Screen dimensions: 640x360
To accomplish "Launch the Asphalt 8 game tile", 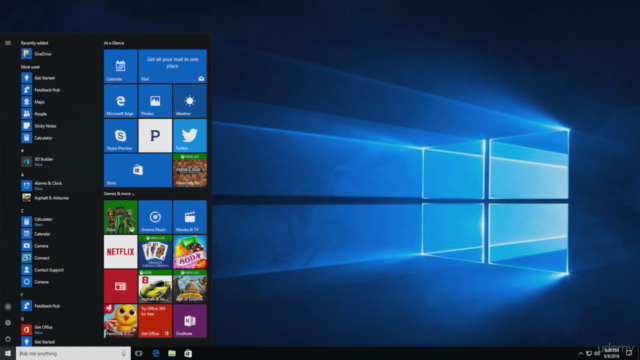I will tap(155, 286).
